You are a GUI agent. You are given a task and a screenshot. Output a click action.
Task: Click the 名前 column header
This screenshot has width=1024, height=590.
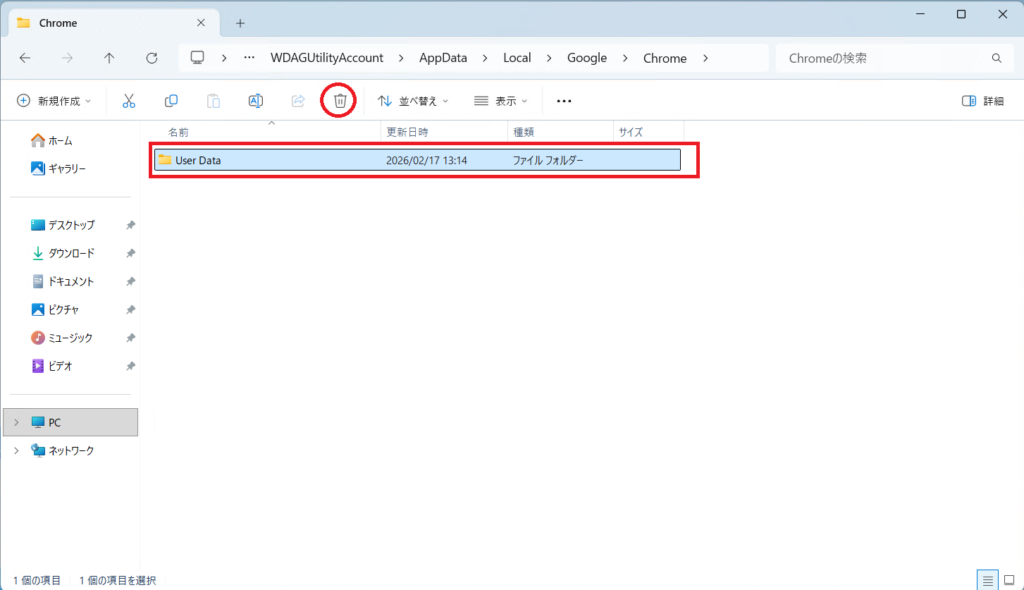(x=178, y=132)
